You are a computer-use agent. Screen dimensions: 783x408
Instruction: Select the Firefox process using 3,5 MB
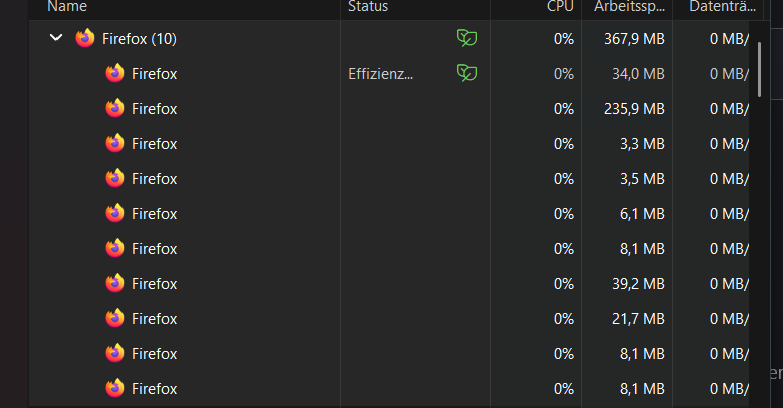click(154, 179)
